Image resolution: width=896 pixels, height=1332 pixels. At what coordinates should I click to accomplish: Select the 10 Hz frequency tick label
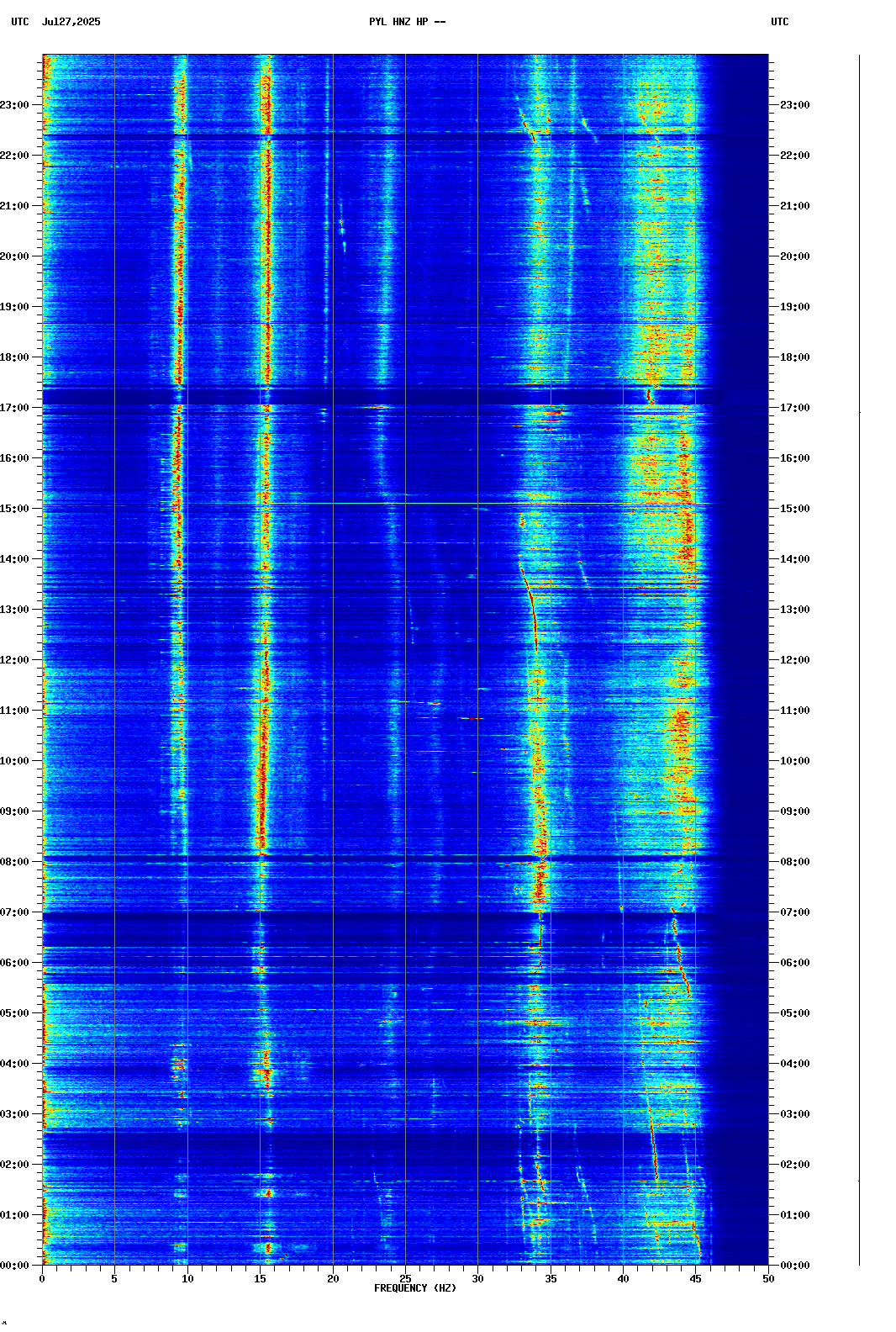[x=187, y=1279]
